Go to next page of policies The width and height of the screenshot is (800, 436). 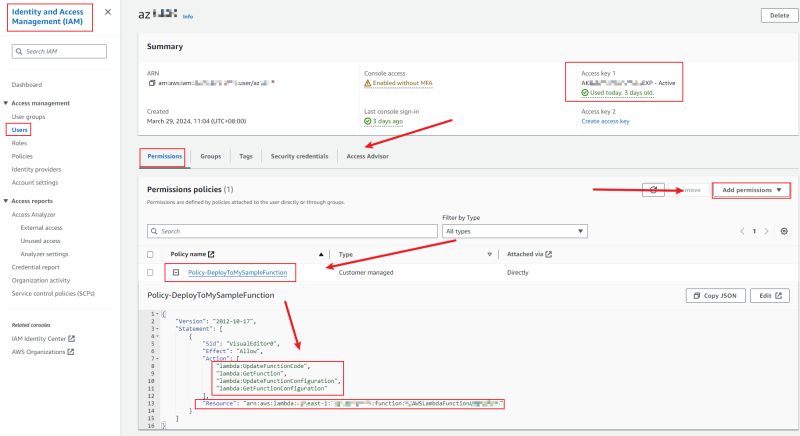click(x=766, y=232)
